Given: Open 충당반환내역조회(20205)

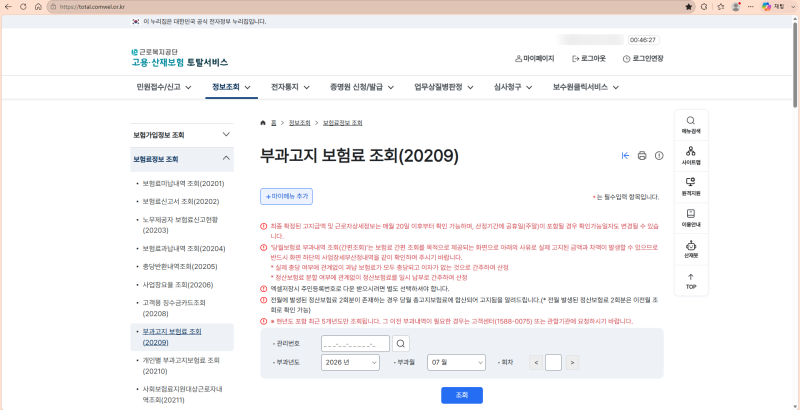Looking at the screenshot, I should [180, 266].
